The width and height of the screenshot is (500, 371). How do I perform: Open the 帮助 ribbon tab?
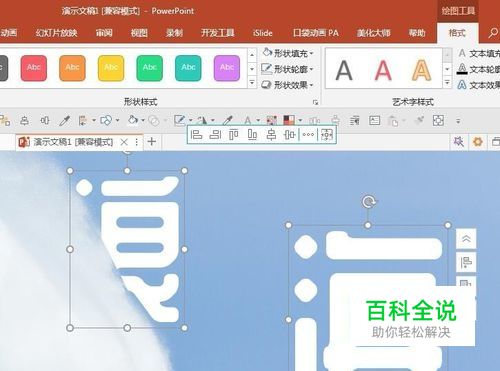click(417, 33)
